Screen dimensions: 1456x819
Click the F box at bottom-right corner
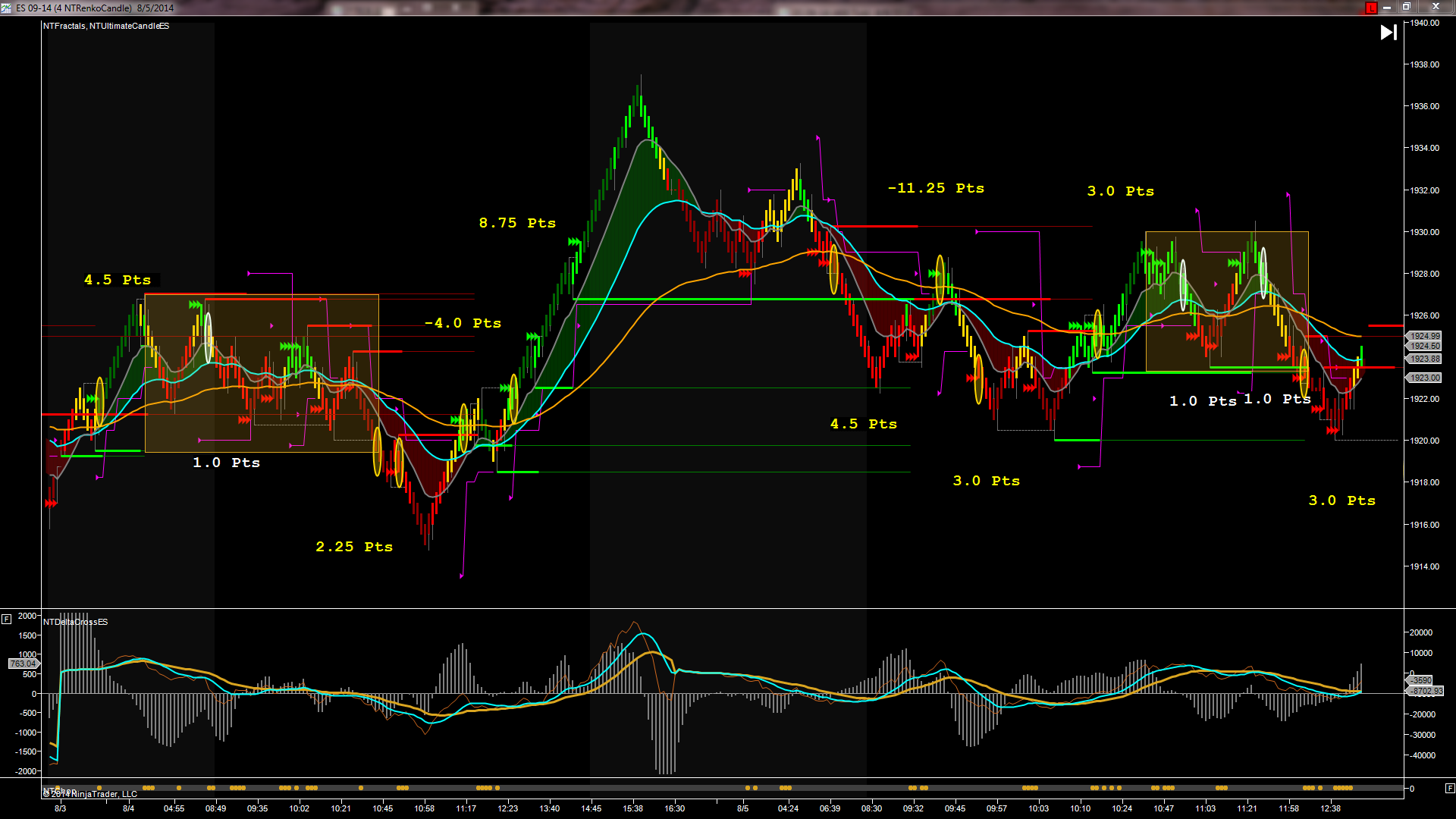[x=1449, y=788]
